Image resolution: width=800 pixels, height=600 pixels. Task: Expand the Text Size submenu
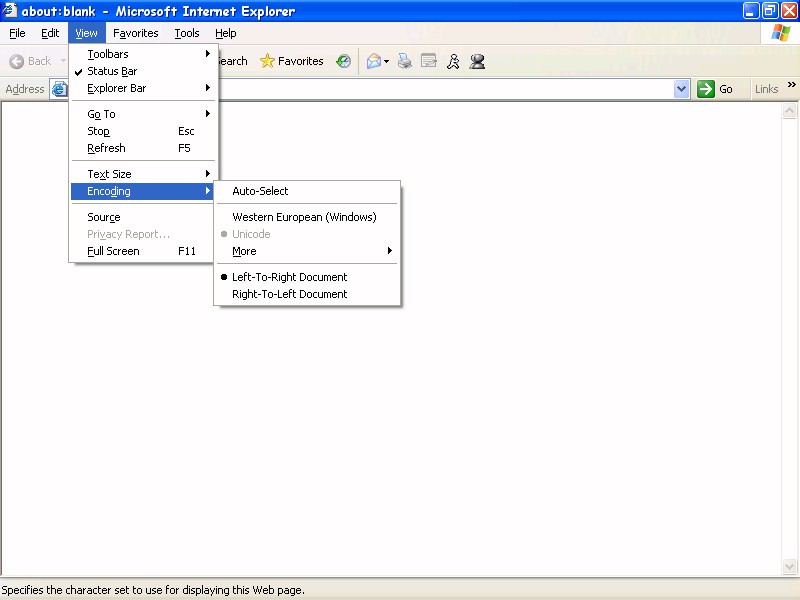[144, 174]
